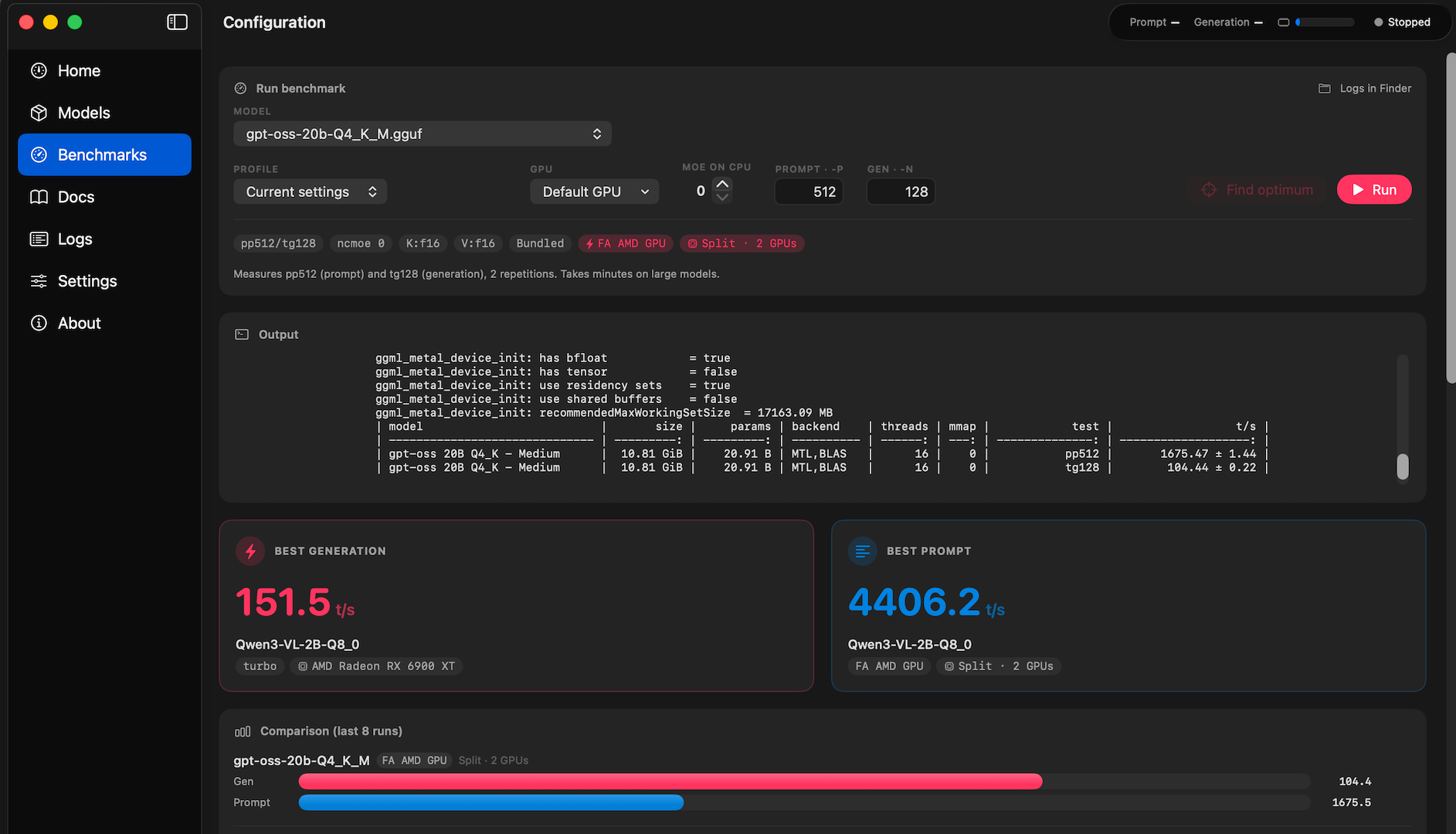Image resolution: width=1456 pixels, height=834 pixels.
Task: Click the 104.4 Gen result value
Action: 1355,781
